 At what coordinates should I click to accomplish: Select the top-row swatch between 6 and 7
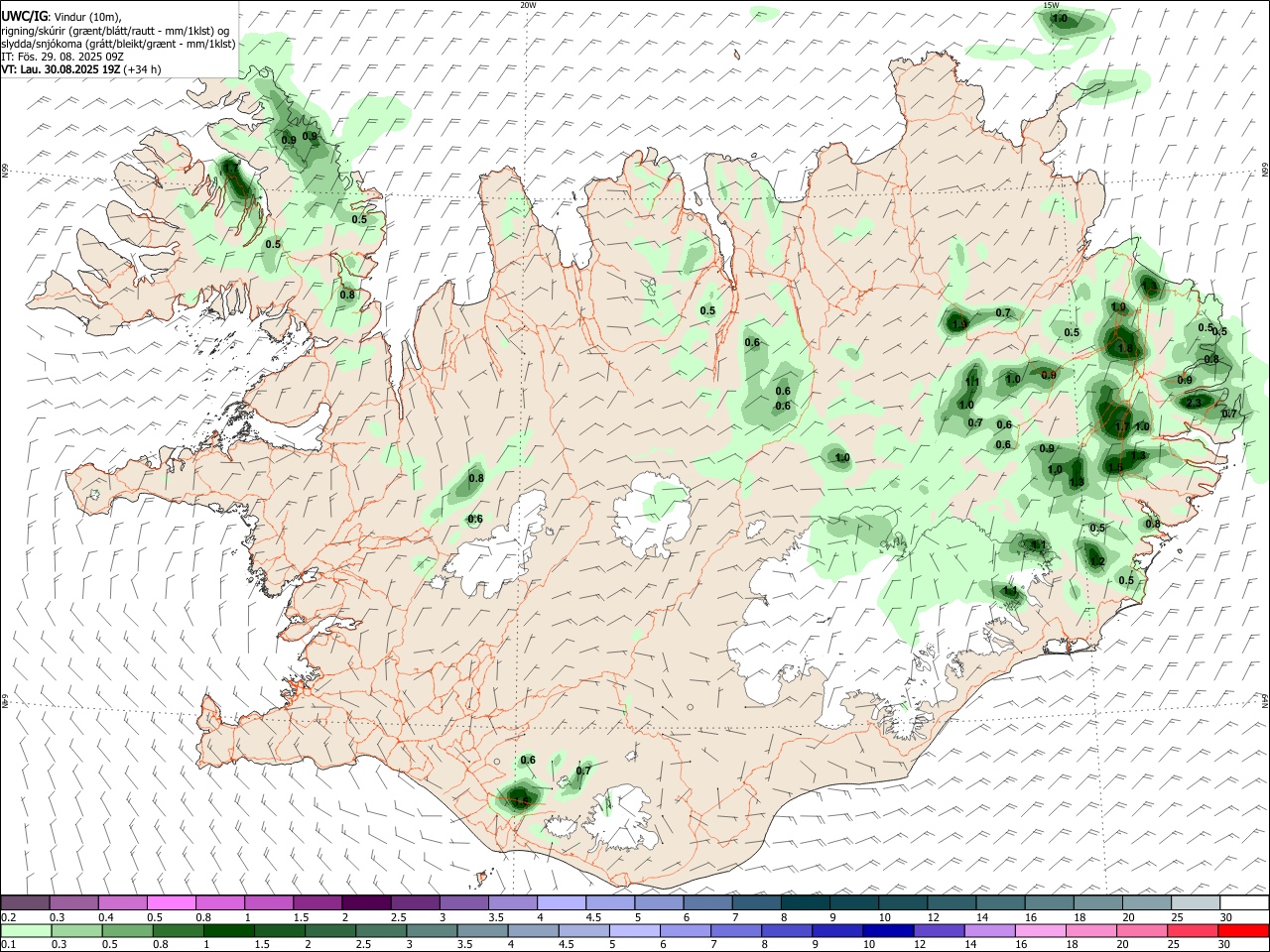point(707,902)
